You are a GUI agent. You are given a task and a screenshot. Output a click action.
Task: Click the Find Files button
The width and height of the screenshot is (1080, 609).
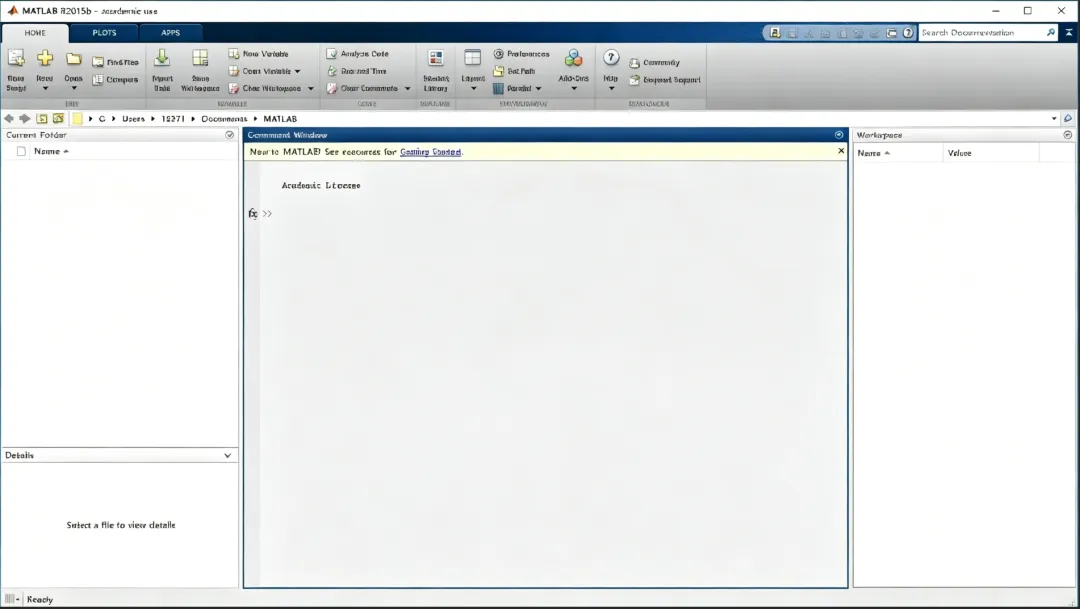coord(115,62)
